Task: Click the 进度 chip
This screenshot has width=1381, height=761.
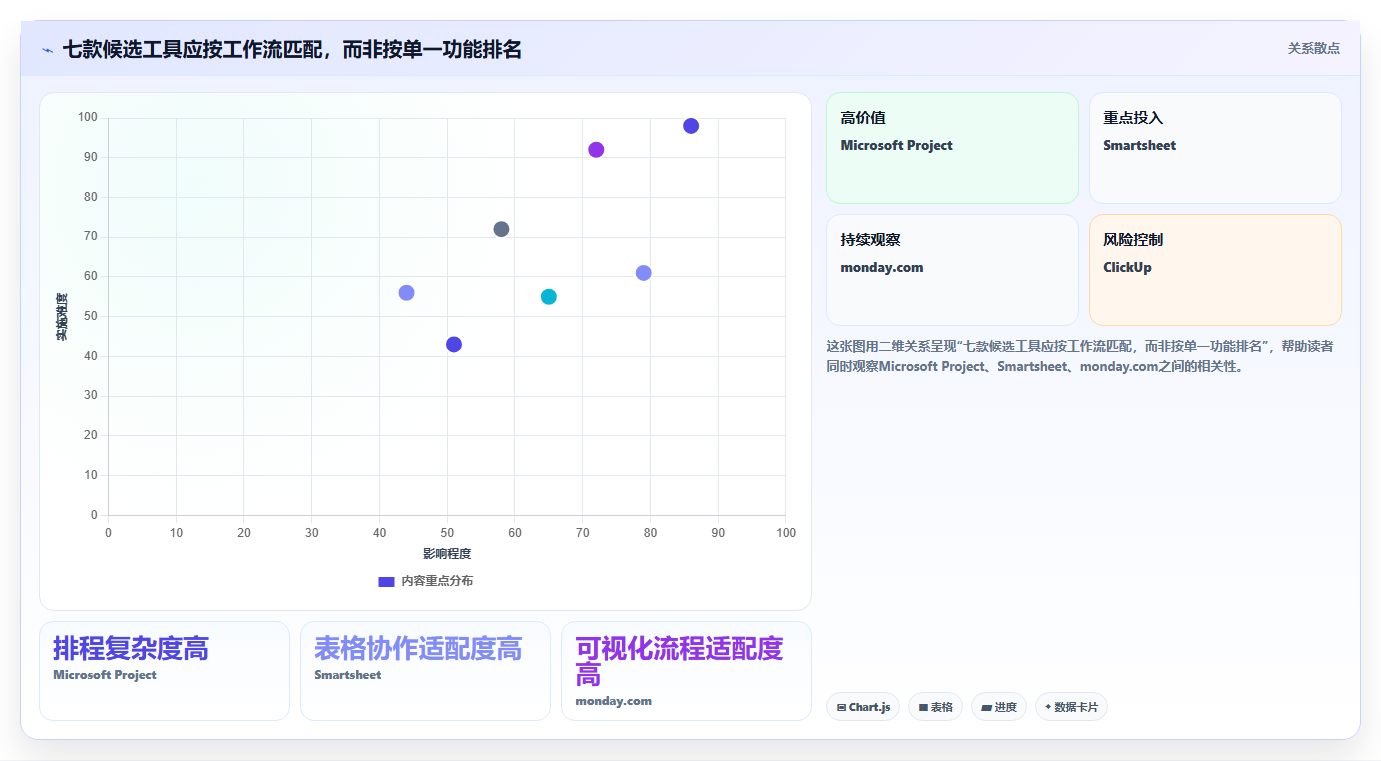Action: point(999,707)
